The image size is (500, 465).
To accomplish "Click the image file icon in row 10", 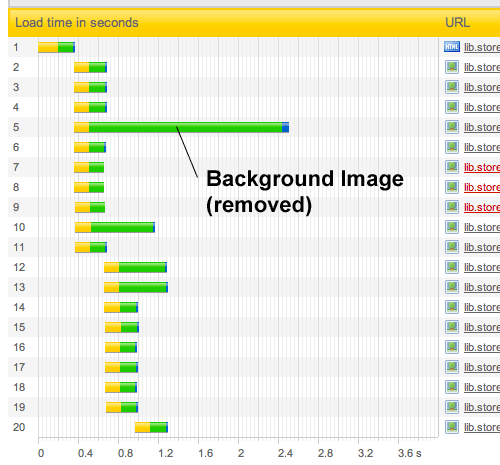I will click(x=452, y=227).
